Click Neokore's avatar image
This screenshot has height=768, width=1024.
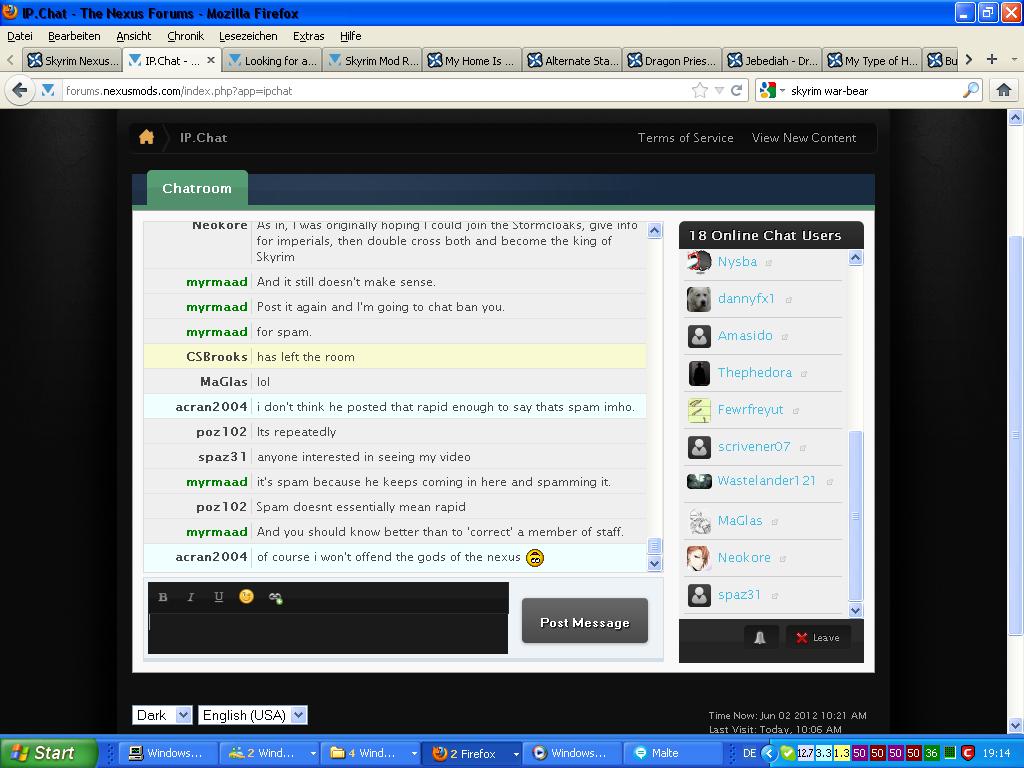tap(699, 558)
